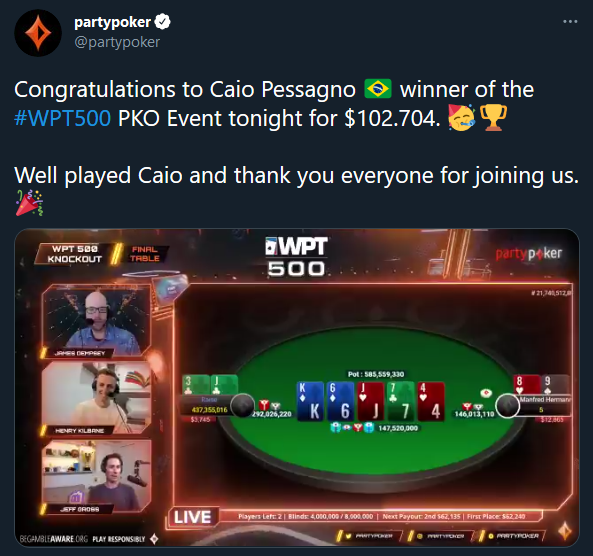Click the @partypoker handle
This screenshot has width=593, height=556.
coord(117,42)
